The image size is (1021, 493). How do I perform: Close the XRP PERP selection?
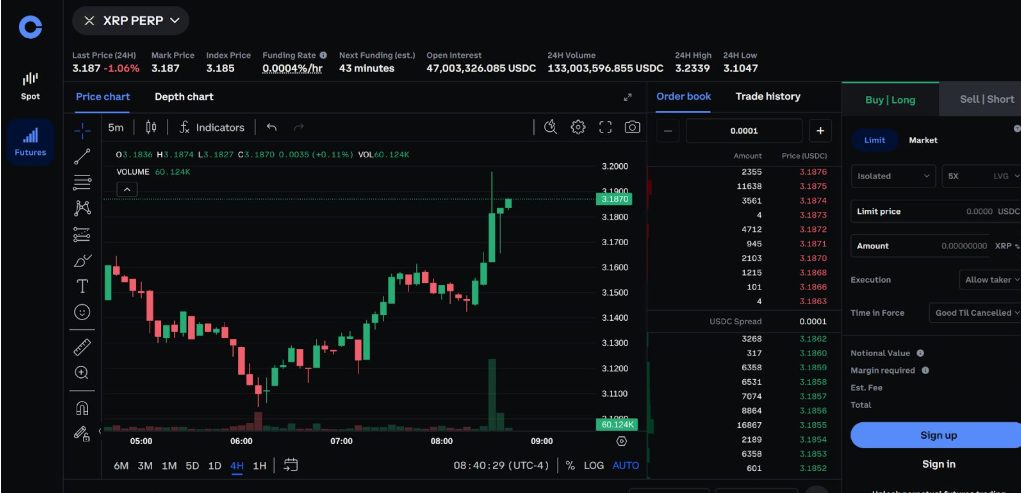[x=89, y=21]
